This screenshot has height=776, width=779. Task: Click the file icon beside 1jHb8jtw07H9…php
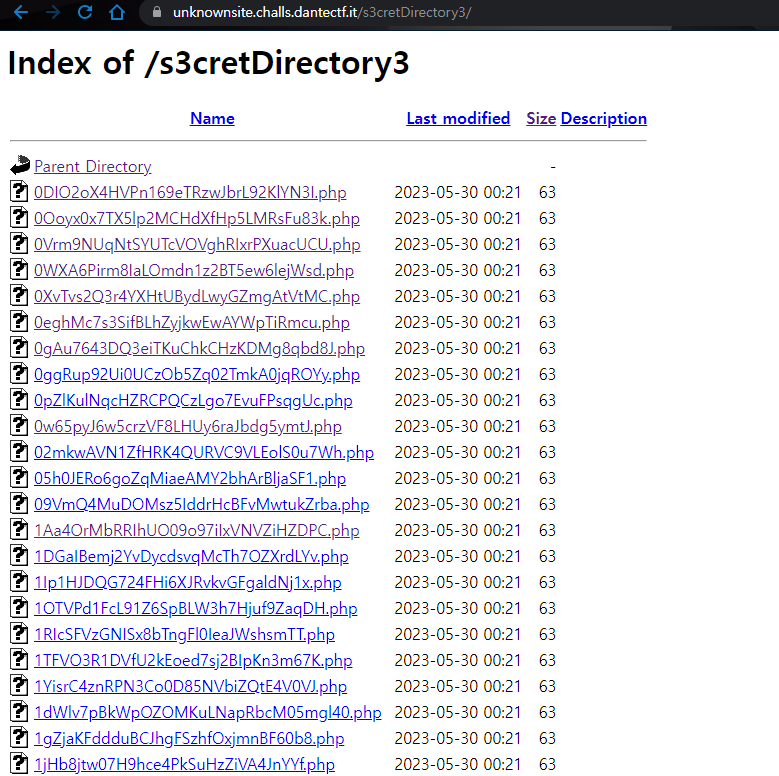(x=19, y=764)
